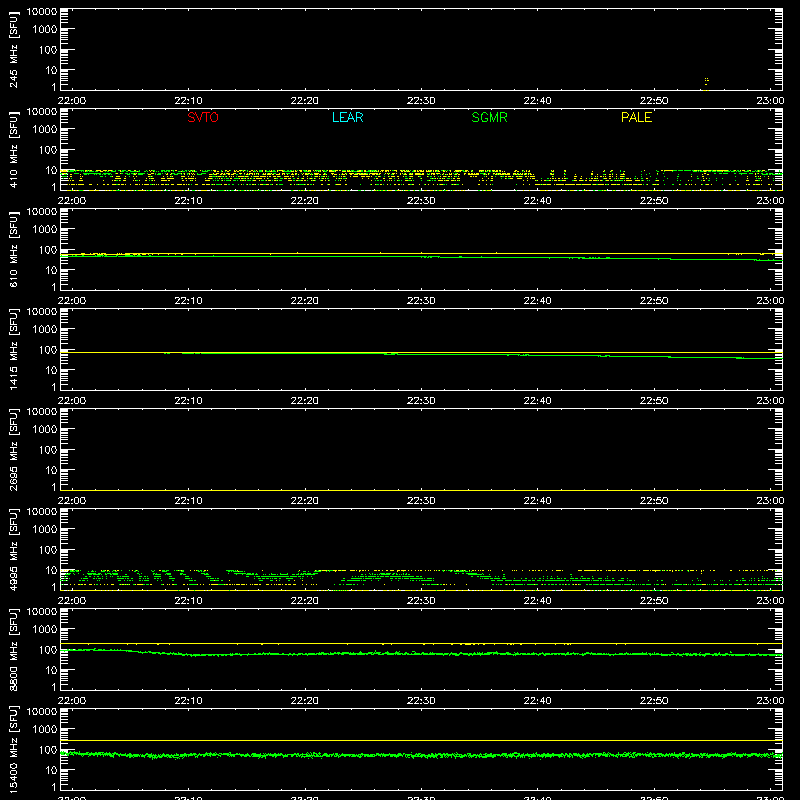Click the 22:30 tick under the 2695 MHz panel
The width and height of the screenshot is (800, 800).
pos(421,501)
